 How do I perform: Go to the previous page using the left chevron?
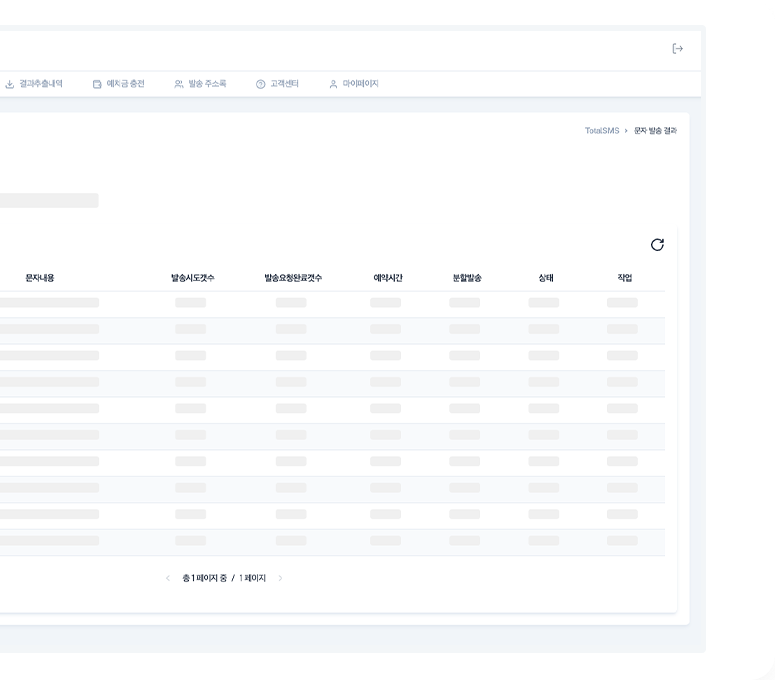(x=168, y=578)
